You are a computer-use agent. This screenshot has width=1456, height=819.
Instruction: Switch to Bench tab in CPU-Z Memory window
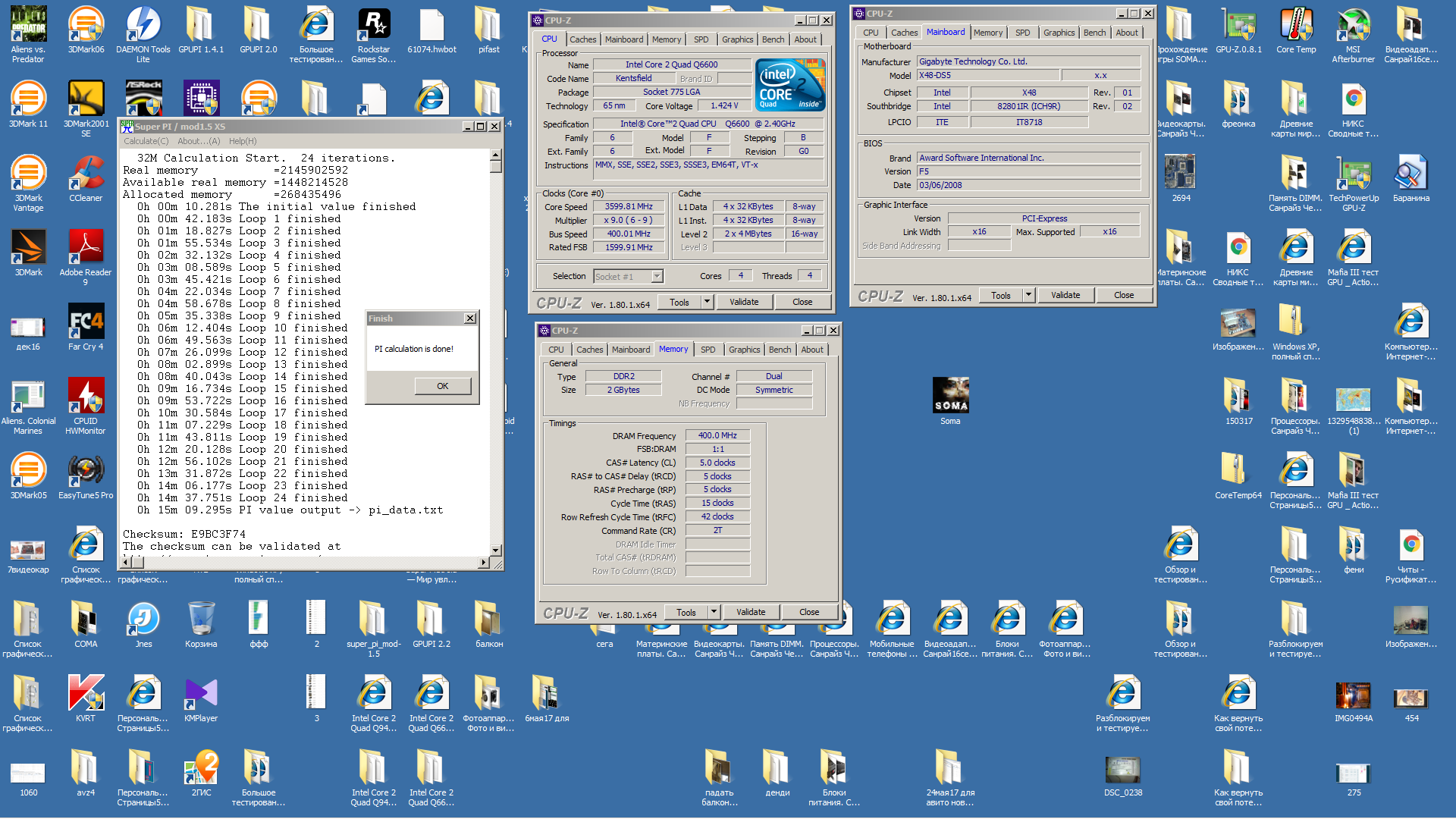pos(780,350)
